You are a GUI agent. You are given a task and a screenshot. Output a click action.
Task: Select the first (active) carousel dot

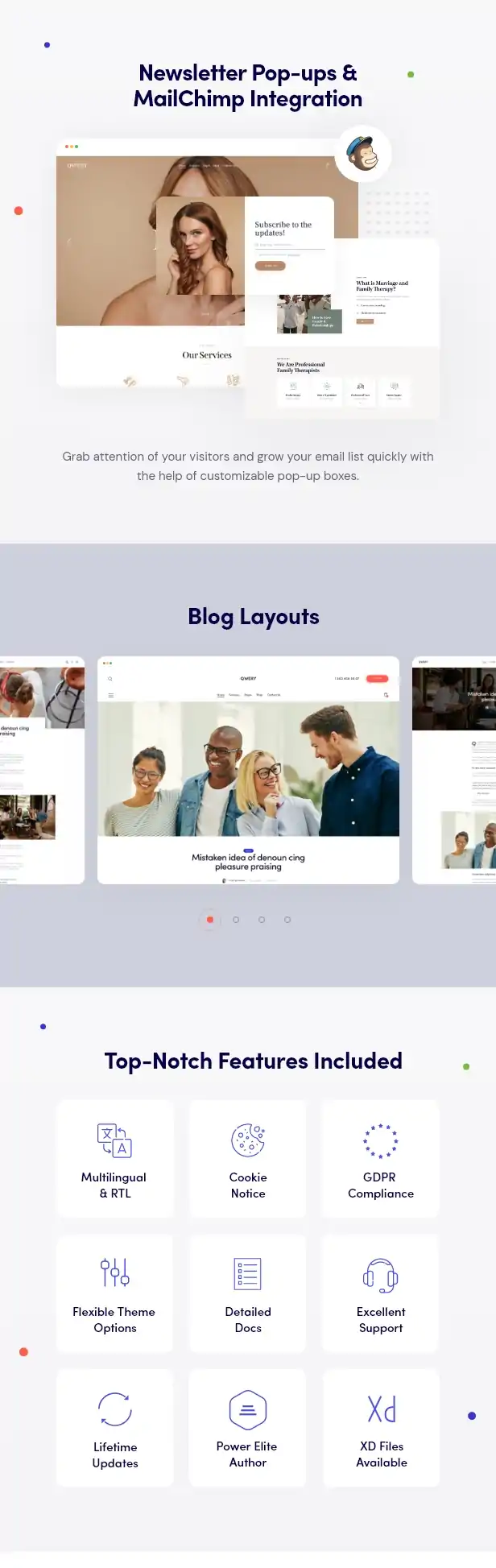click(x=210, y=919)
